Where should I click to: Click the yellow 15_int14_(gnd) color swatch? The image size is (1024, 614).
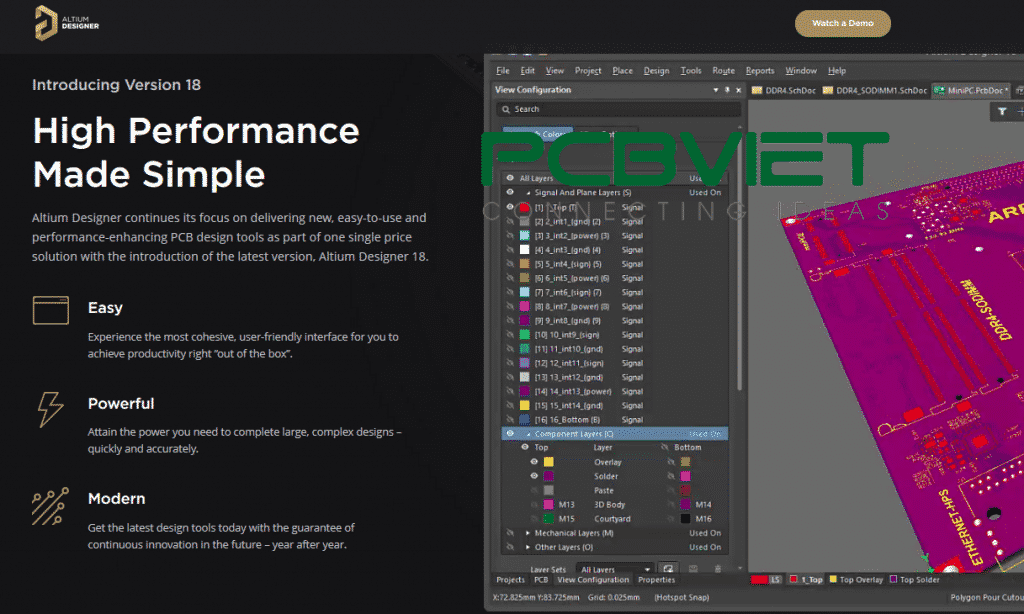[x=525, y=406]
